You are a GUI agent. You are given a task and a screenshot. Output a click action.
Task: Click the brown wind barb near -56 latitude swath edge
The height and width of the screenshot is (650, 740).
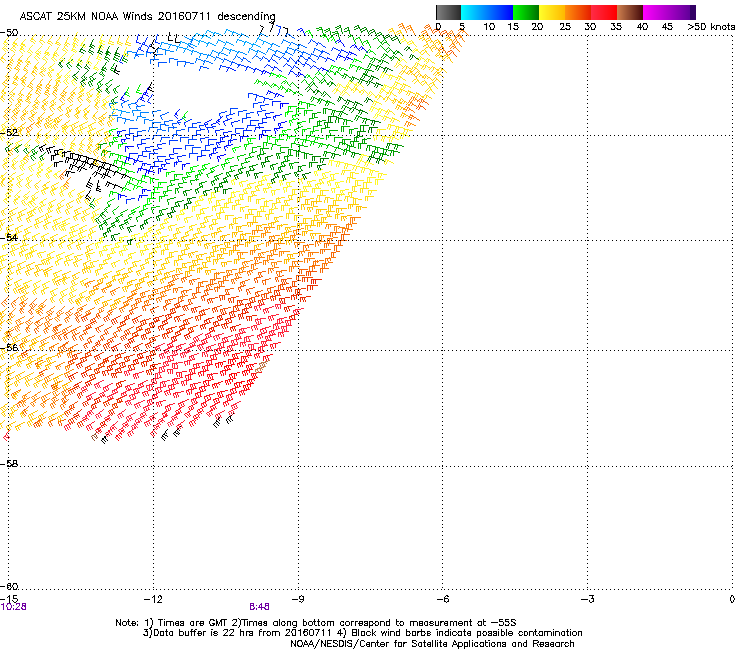262,365
